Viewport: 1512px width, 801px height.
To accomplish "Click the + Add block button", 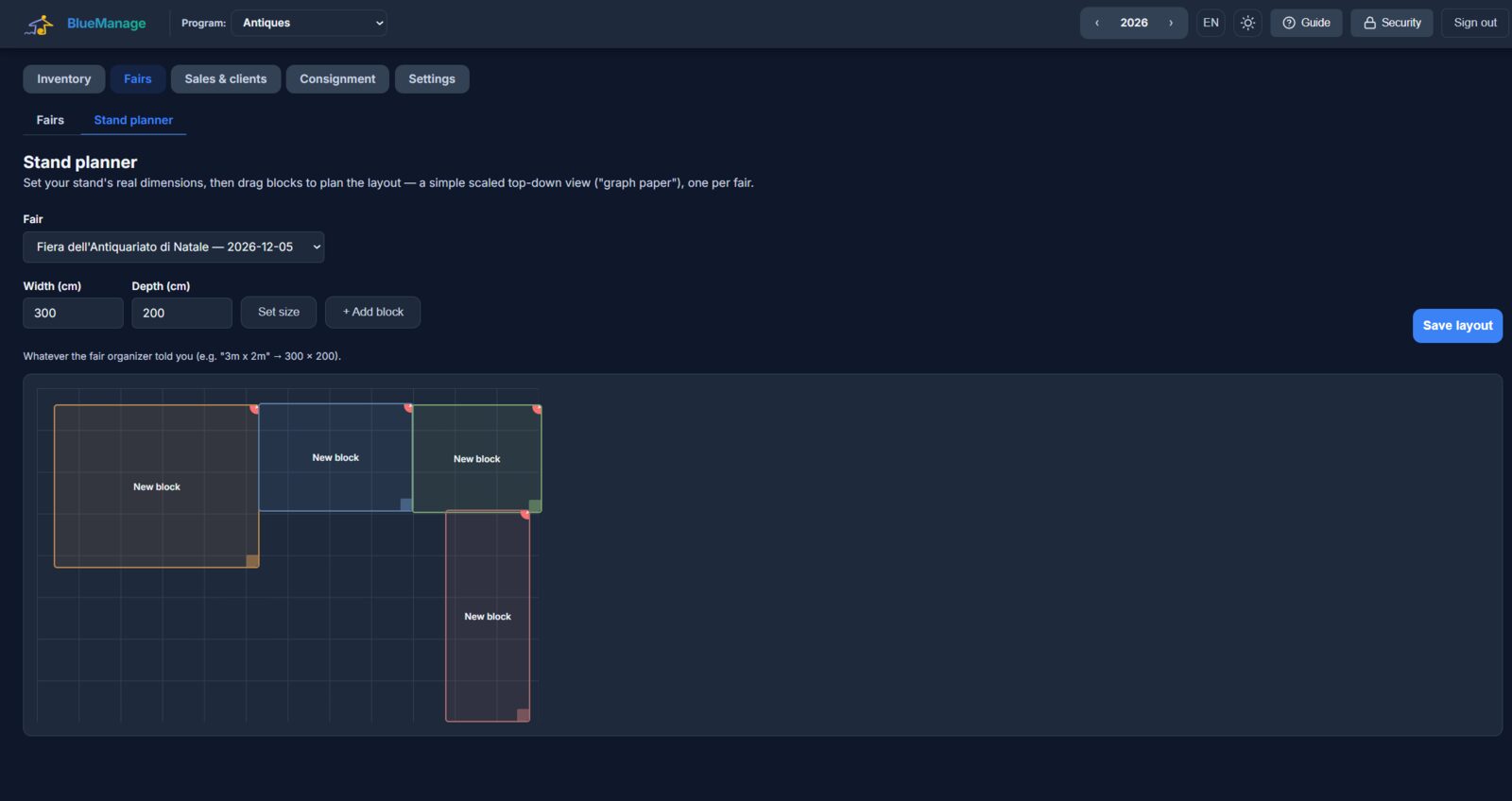I will tap(373, 312).
